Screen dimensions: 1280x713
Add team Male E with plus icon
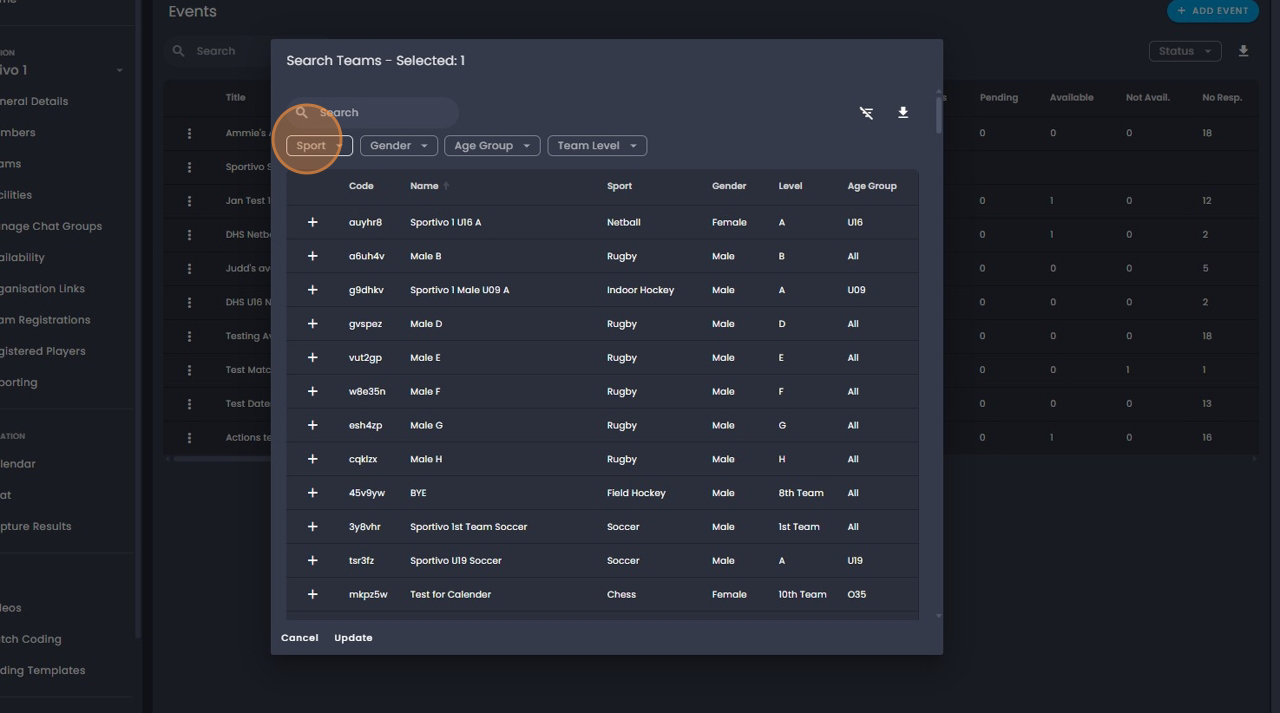[312, 358]
